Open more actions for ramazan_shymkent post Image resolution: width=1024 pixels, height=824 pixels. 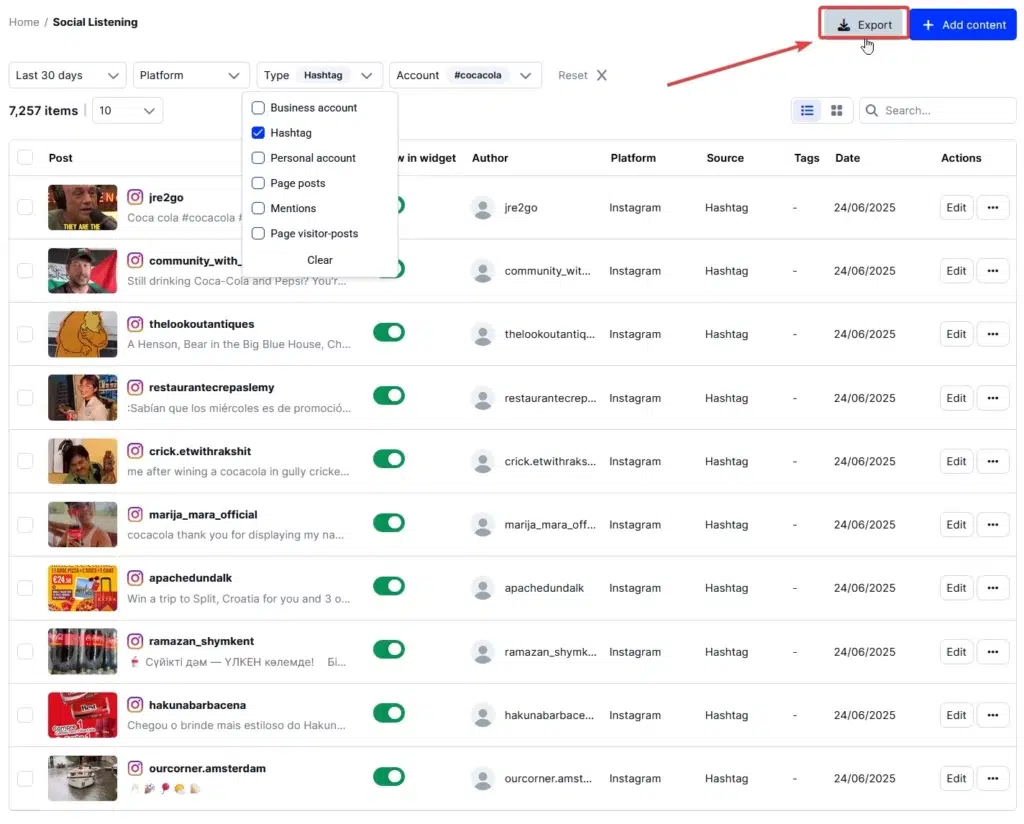993,652
